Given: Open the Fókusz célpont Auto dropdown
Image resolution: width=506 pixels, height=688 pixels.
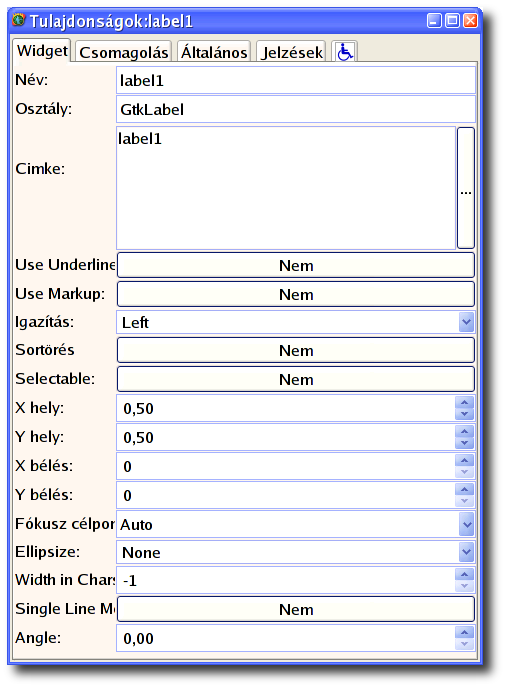Looking at the screenshot, I should click(296, 524).
